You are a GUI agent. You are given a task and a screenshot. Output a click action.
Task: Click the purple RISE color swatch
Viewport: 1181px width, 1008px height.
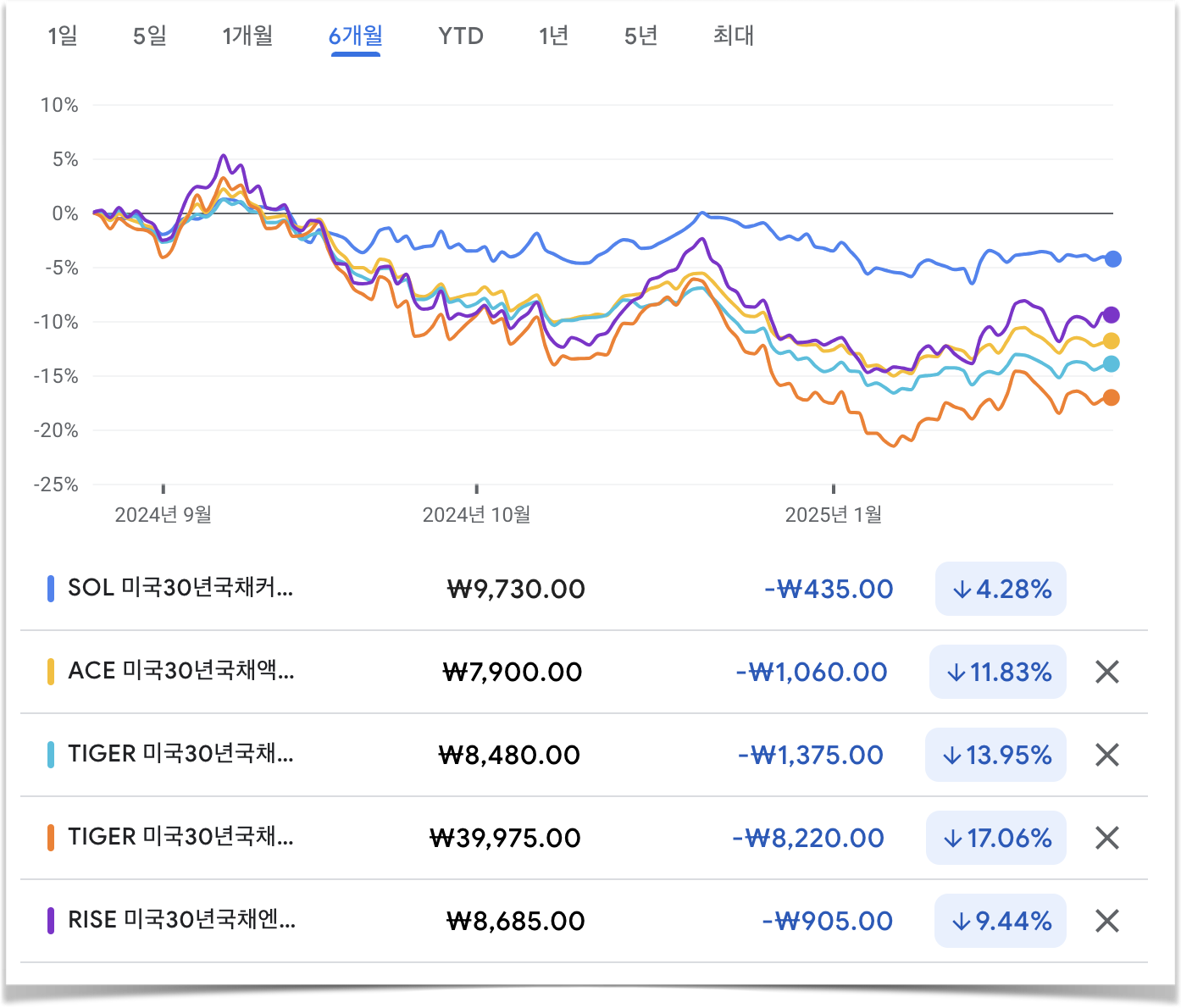pos(51,921)
